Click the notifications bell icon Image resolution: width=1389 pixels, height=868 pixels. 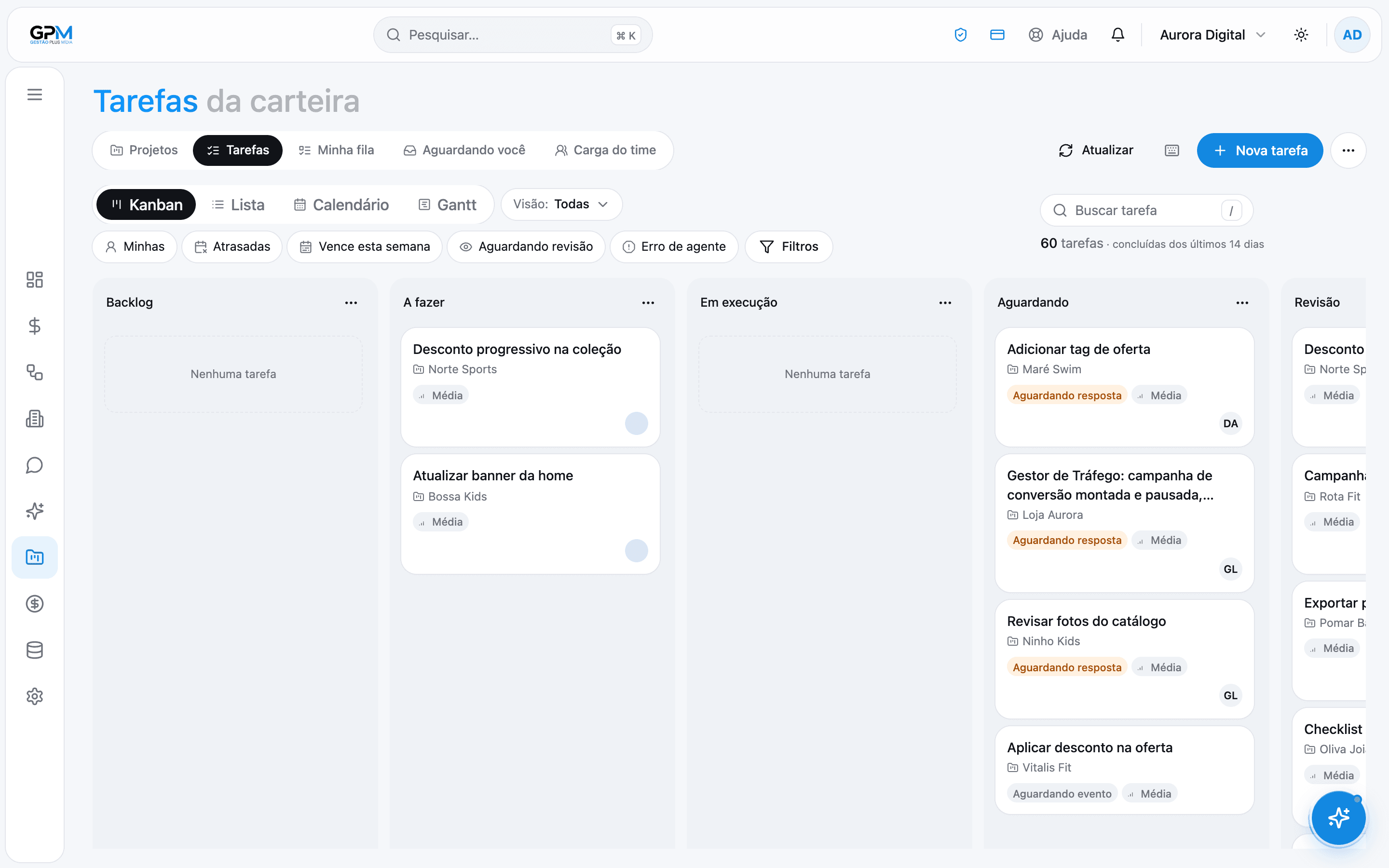[x=1117, y=35]
